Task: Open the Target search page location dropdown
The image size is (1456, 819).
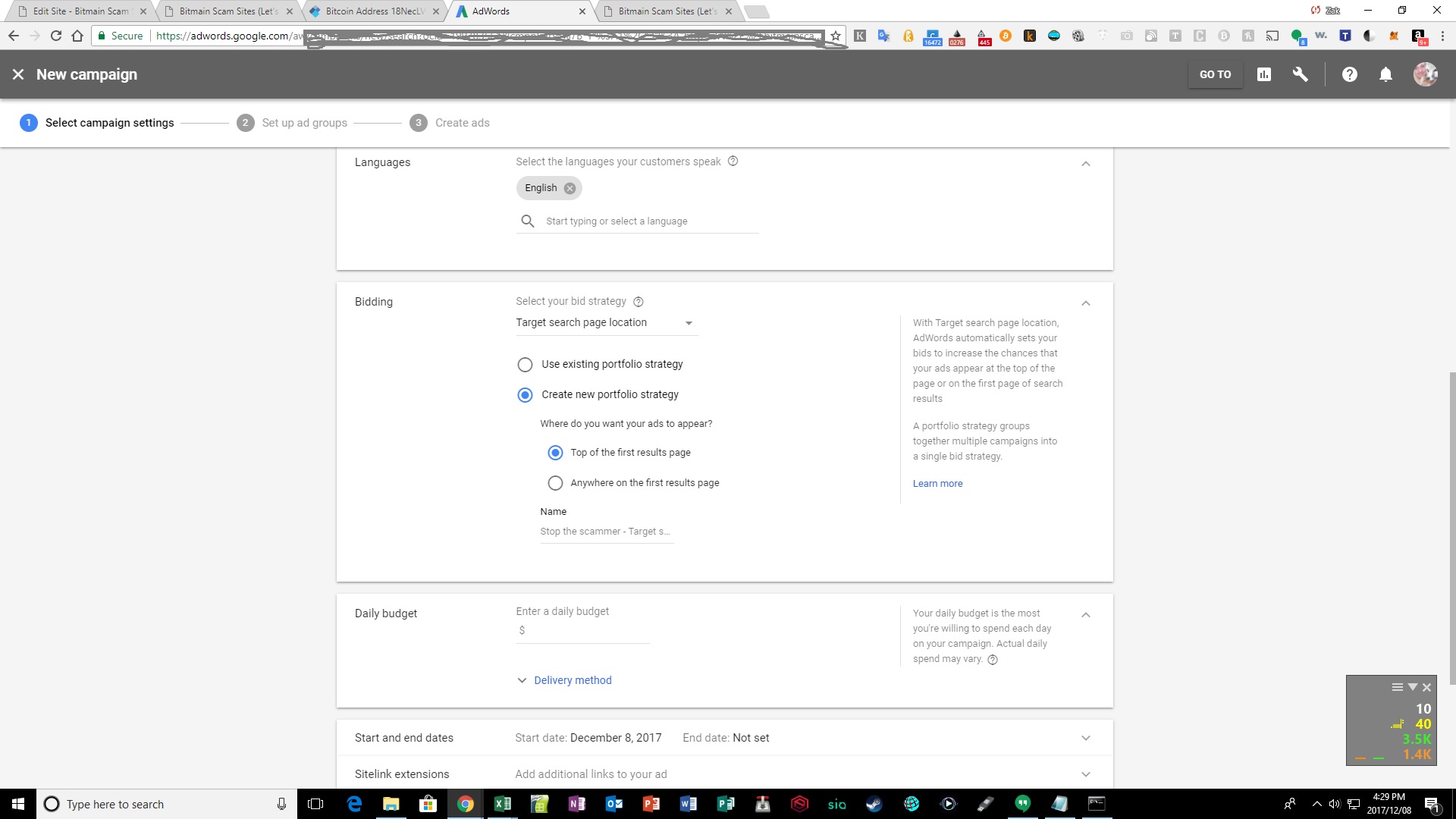Action: (x=606, y=323)
